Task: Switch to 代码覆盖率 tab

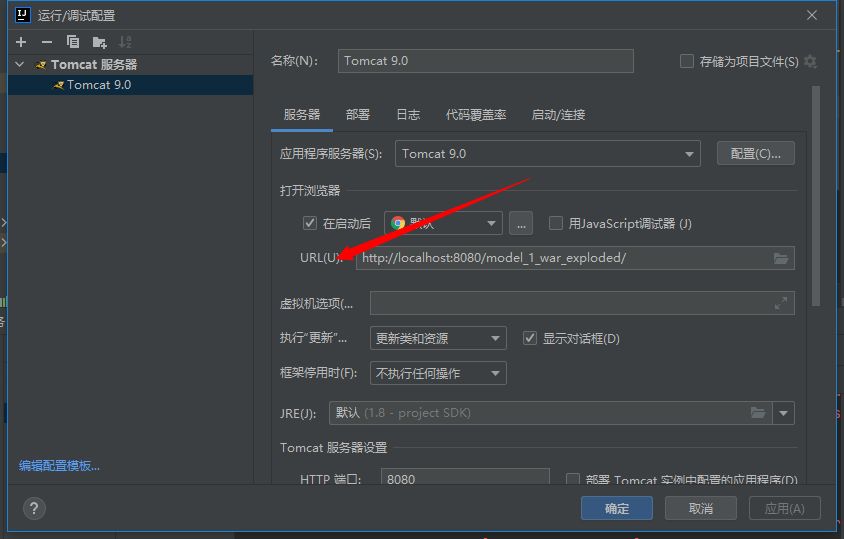Action: click(476, 115)
